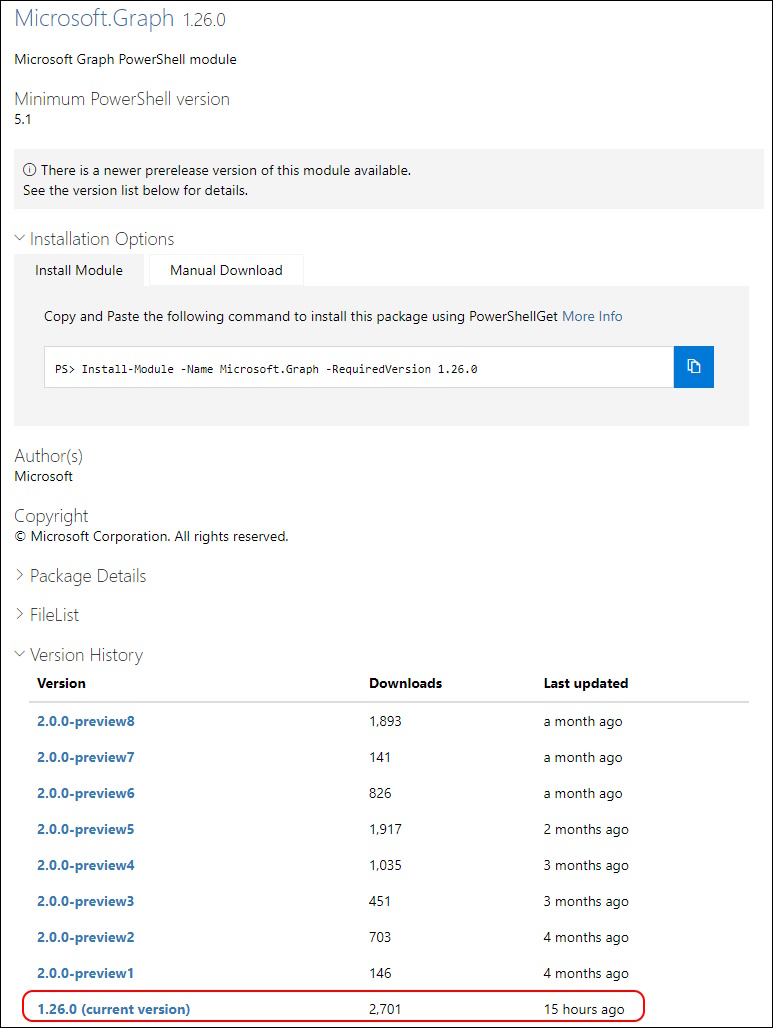
Task: Click the 2 months ago entry
Action: tap(585, 829)
